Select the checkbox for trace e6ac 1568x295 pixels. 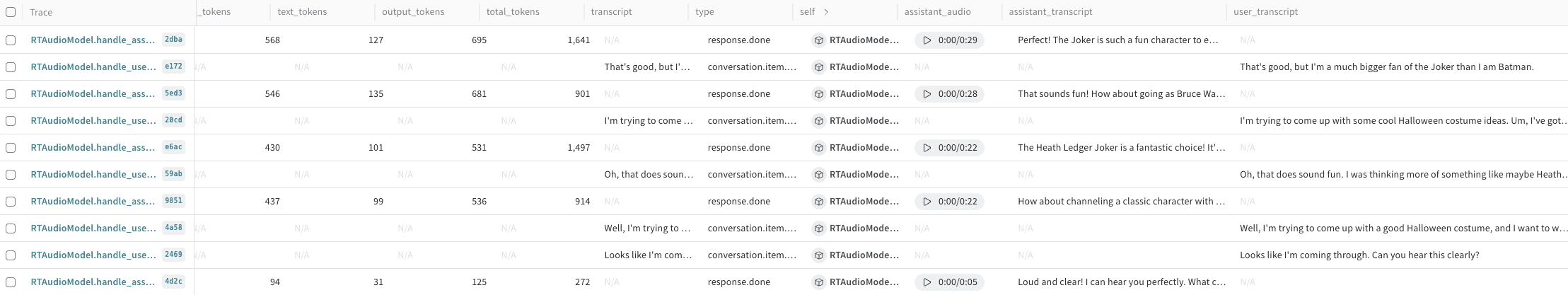(11, 148)
